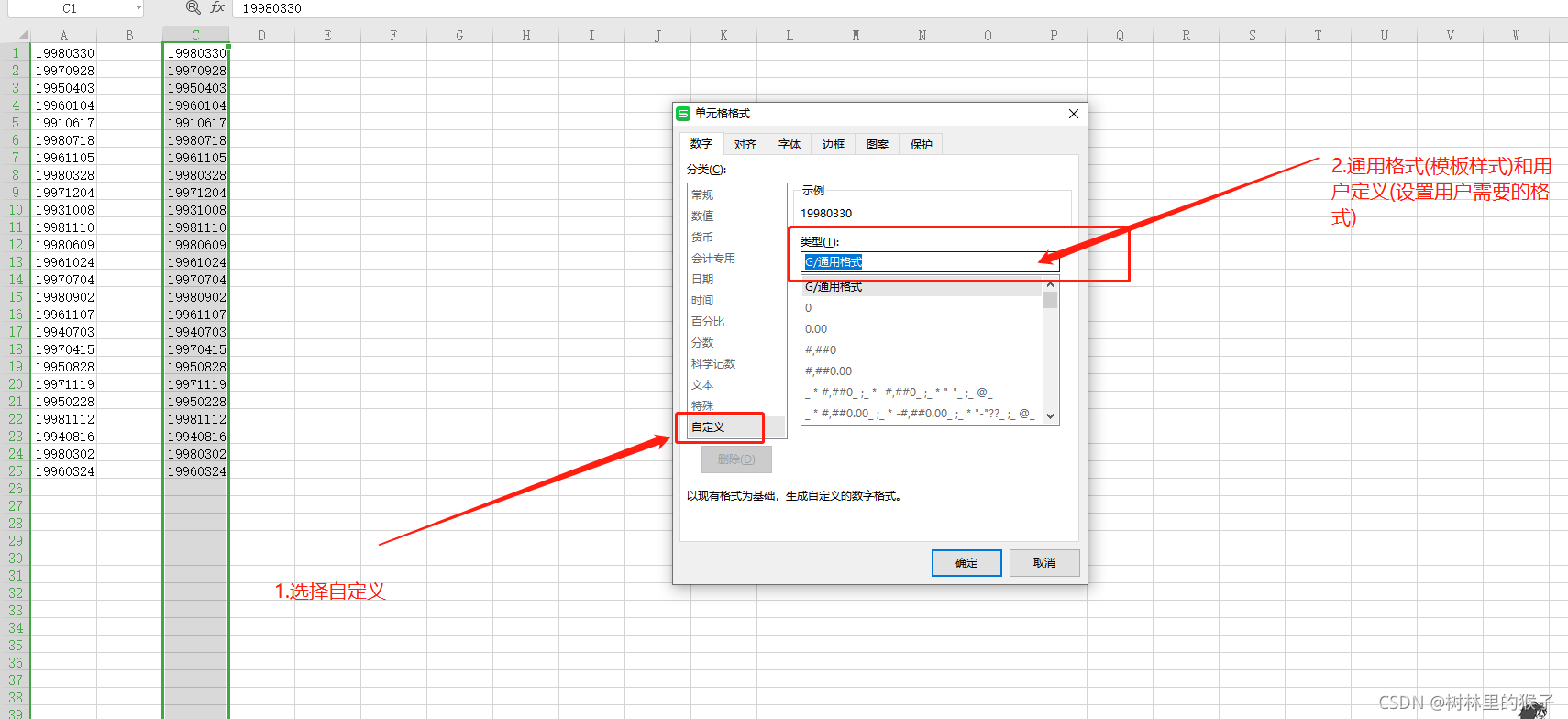Select 科学记数 in the category list
The image size is (1568, 719).
[x=736, y=363]
